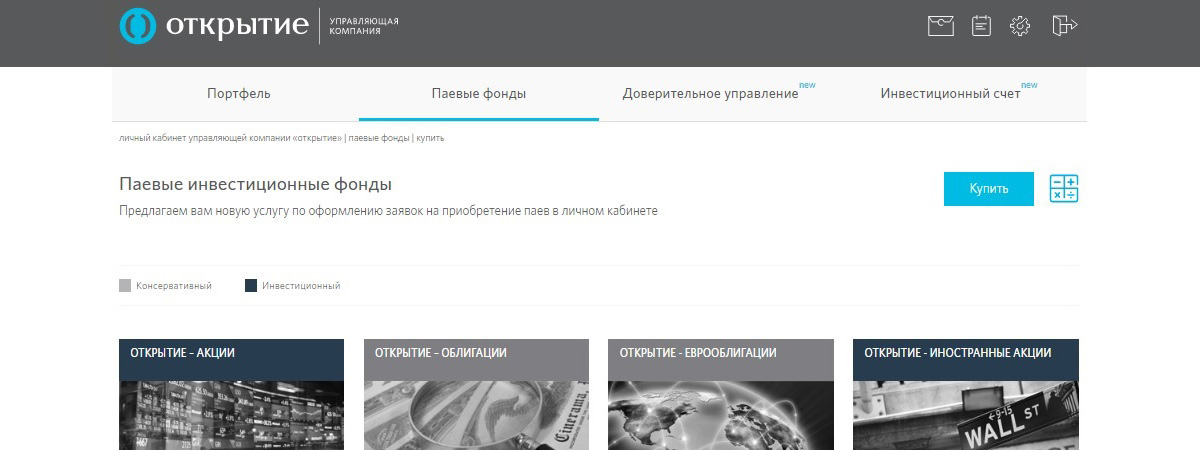
Task: Click the Паевые инвестиционные фонды heading
Action: pyautogui.click(x=255, y=185)
